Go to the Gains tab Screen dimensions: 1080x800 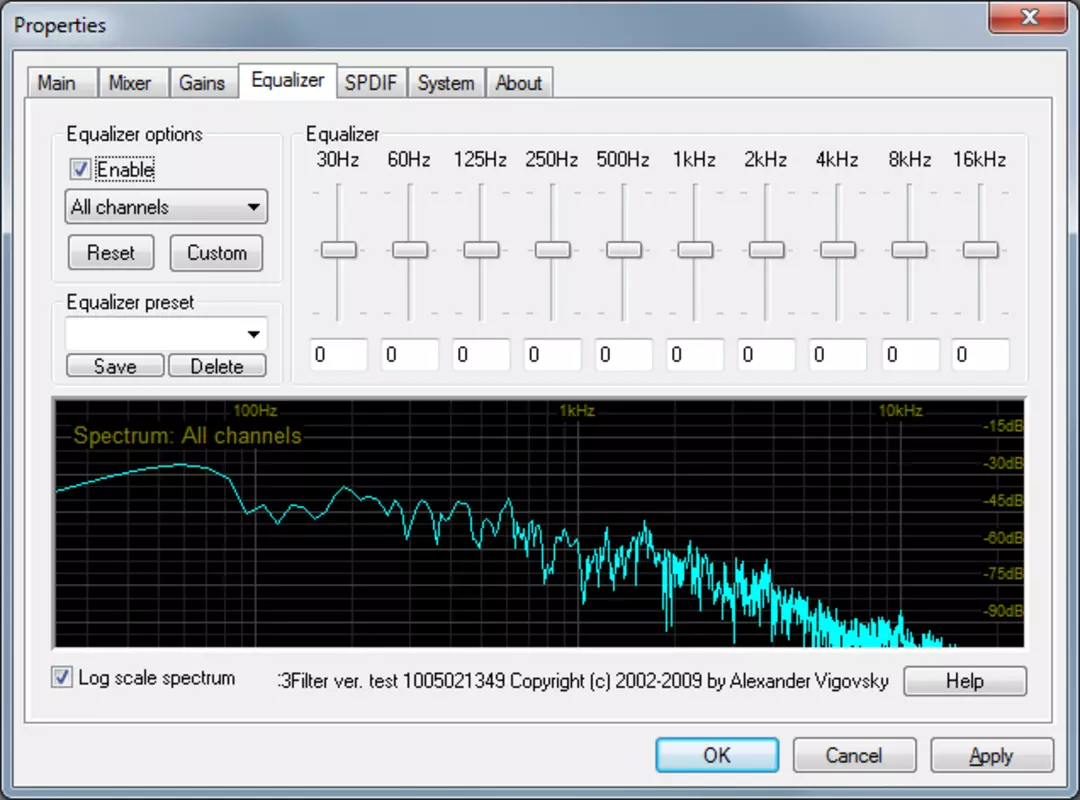(x=204, y=83)
